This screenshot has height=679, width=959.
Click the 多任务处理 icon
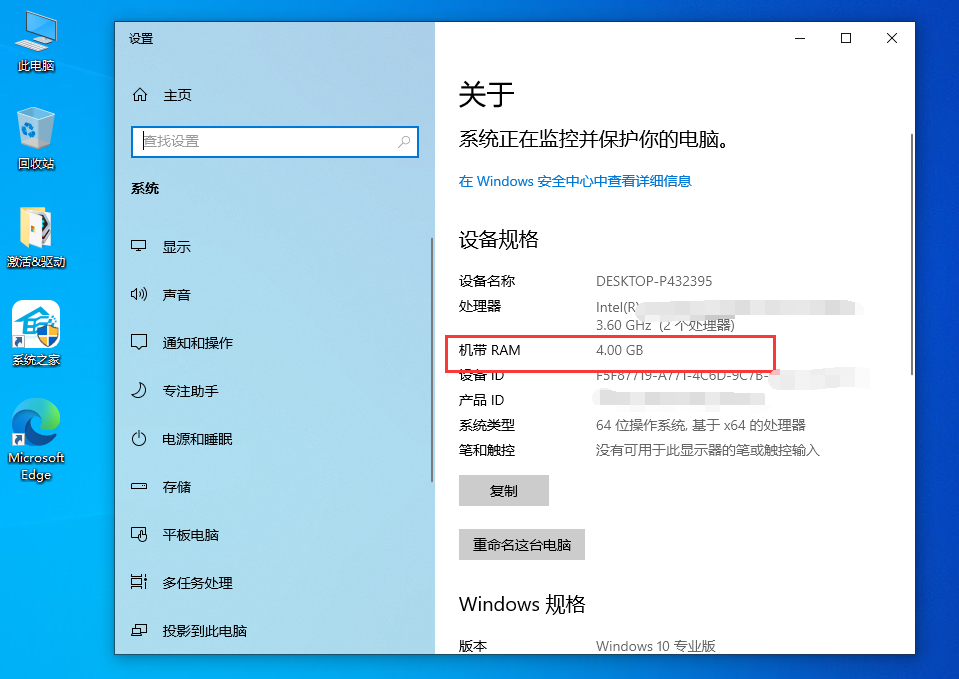click(139, 582)
